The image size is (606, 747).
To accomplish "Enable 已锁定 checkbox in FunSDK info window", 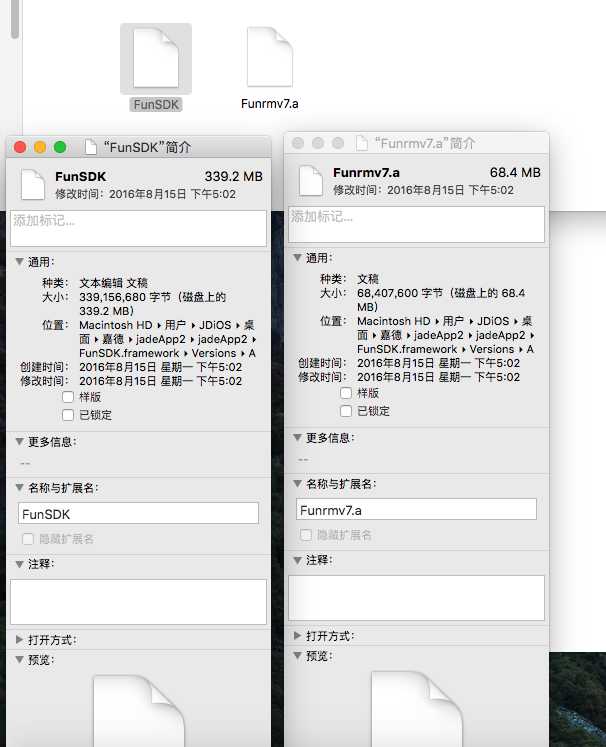I will coord(68,415).
